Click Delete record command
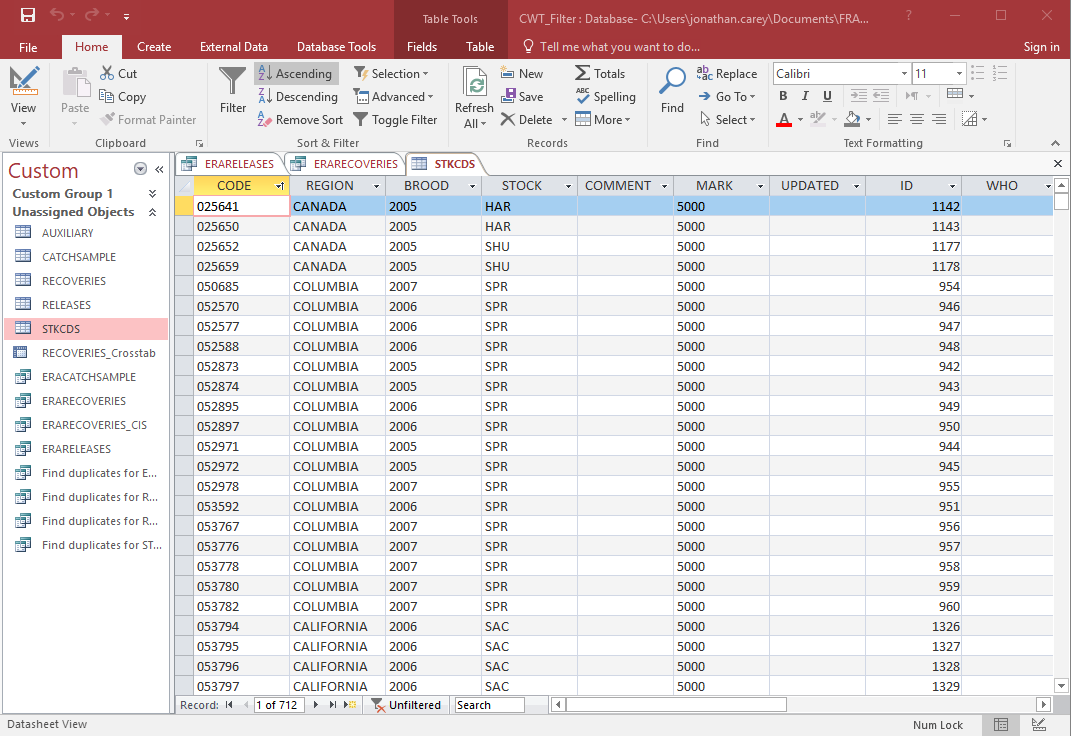 [x=527, y=119]
